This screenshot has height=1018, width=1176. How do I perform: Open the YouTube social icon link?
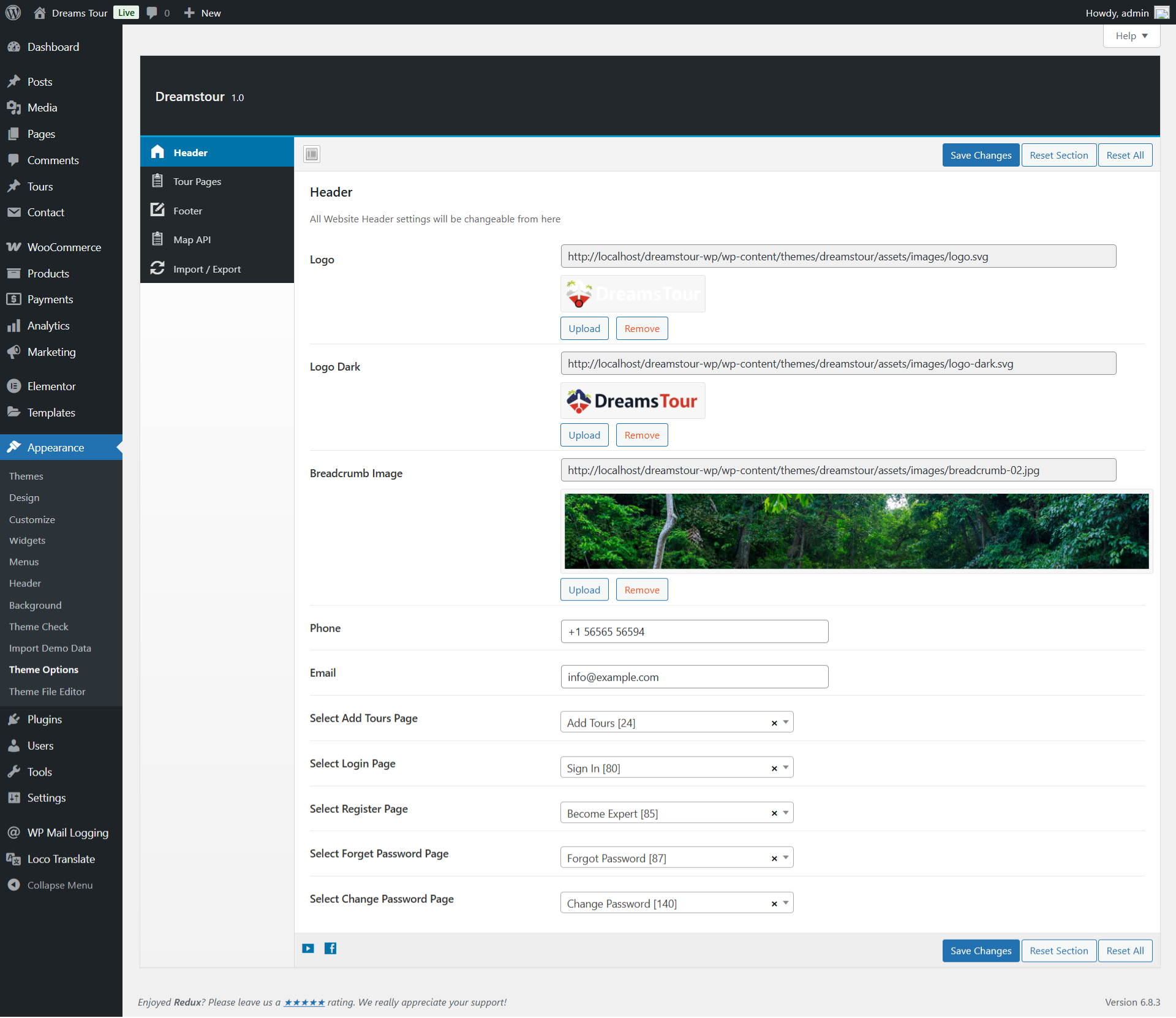308,948
